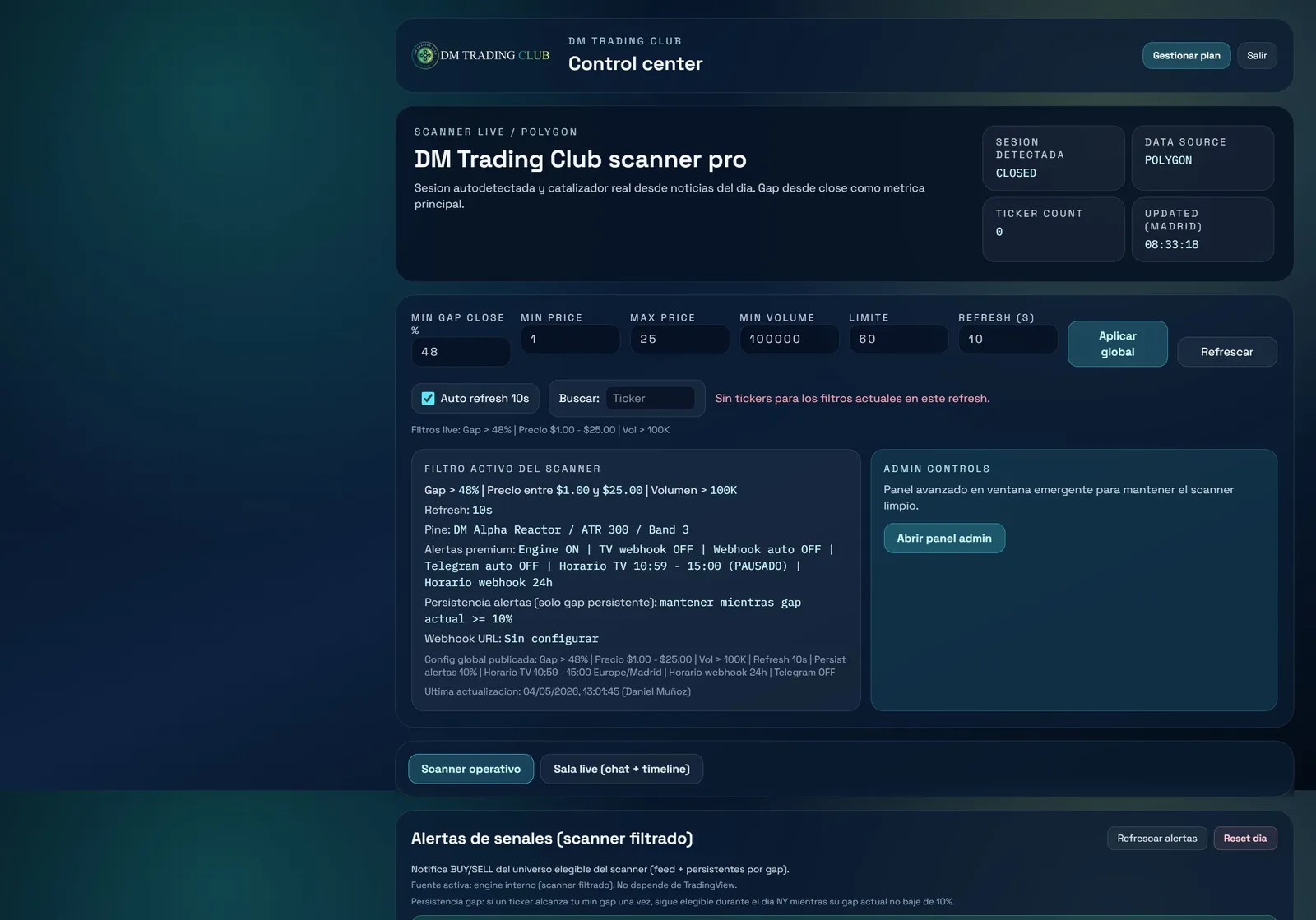1316x920 pixels.
Task: Click the Ticker Count value 0
Action: [x=999, y=232]
